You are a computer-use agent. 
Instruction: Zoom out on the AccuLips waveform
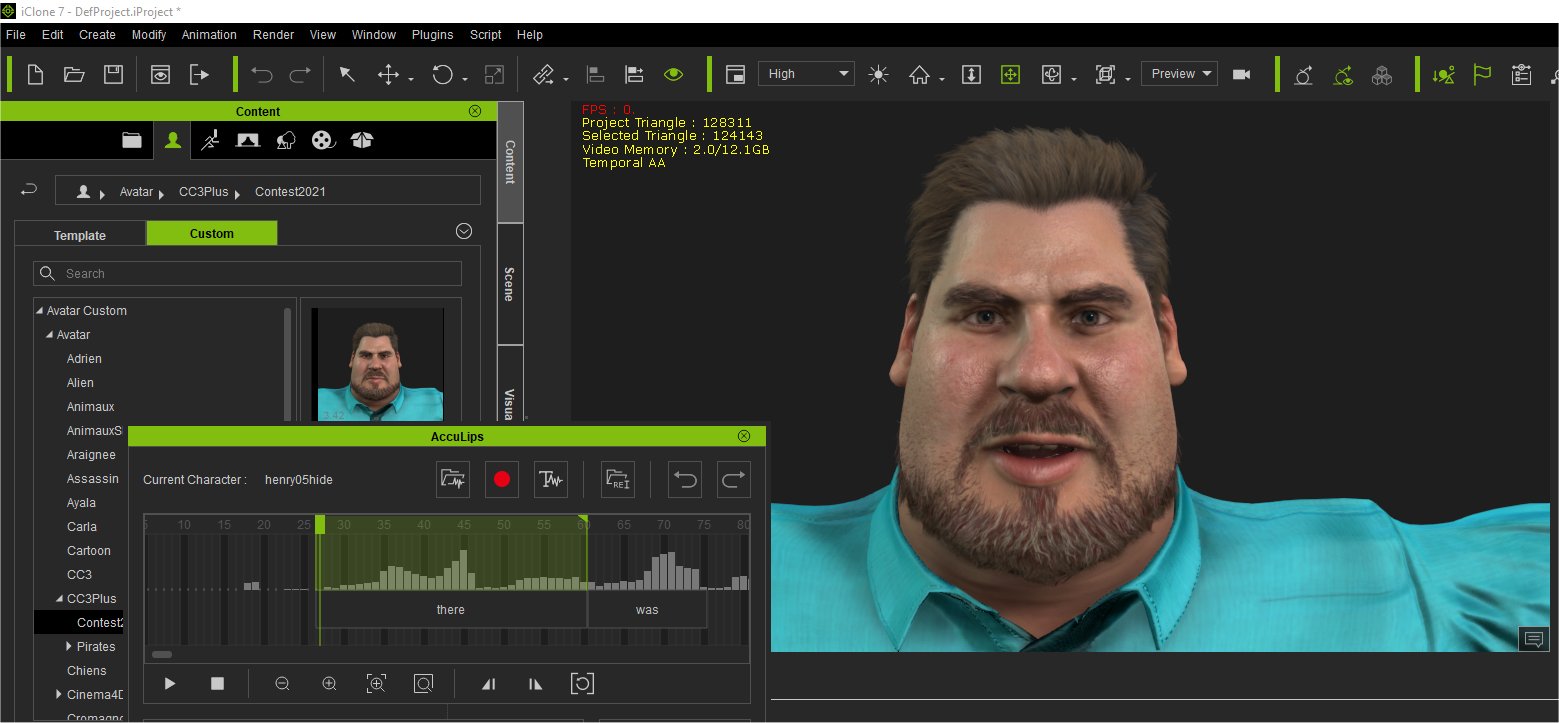pos(282,684)
